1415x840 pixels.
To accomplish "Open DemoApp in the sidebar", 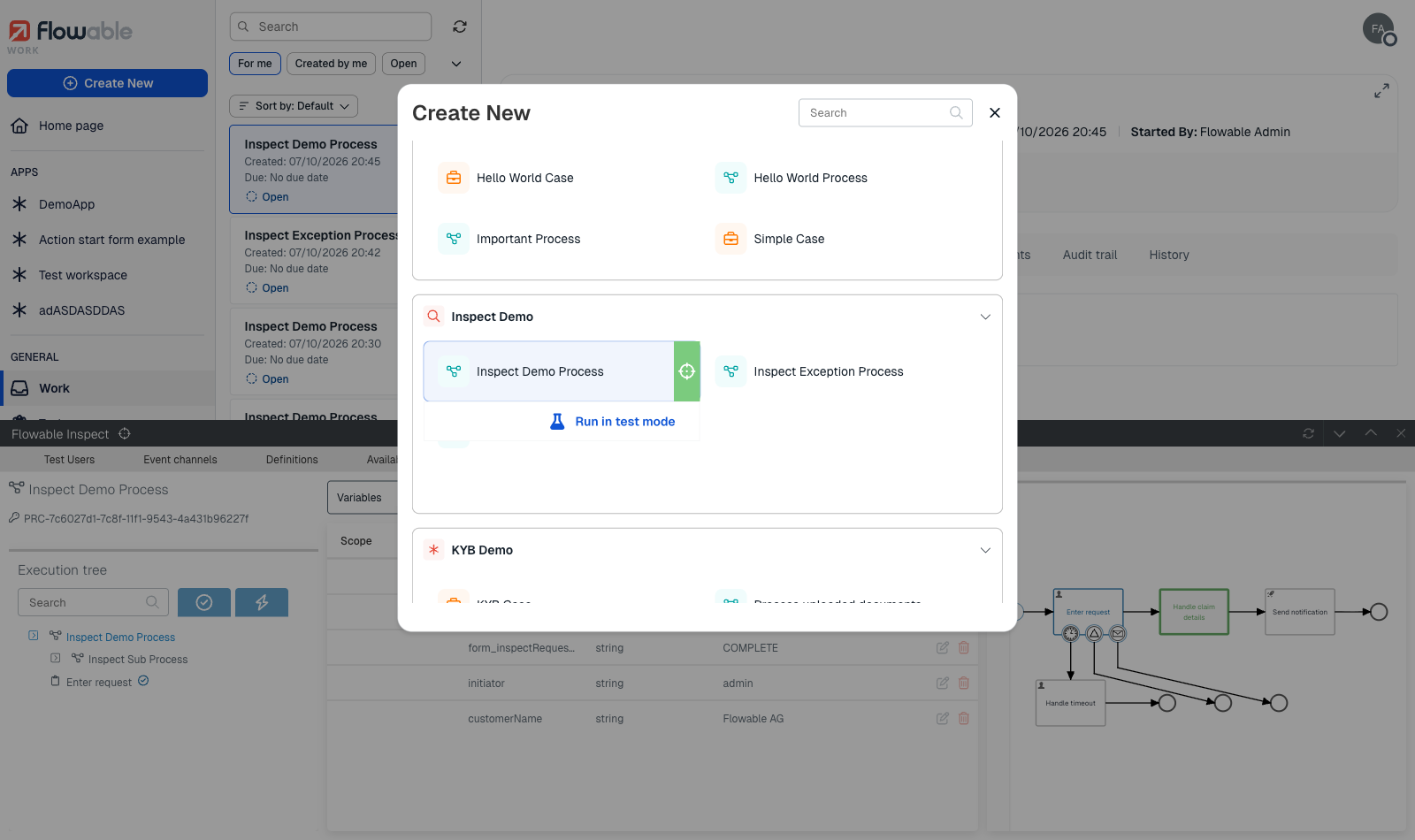I will (66, 204).
